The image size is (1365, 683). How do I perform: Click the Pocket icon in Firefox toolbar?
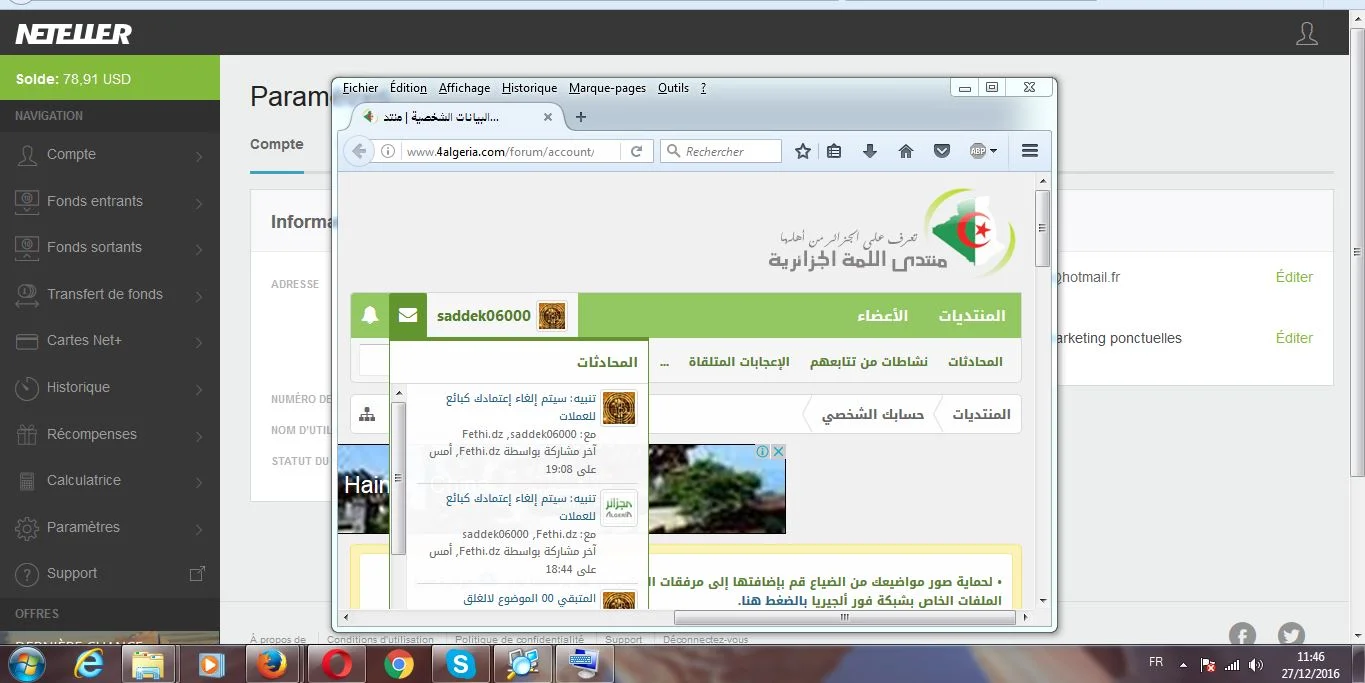[941, 151]
